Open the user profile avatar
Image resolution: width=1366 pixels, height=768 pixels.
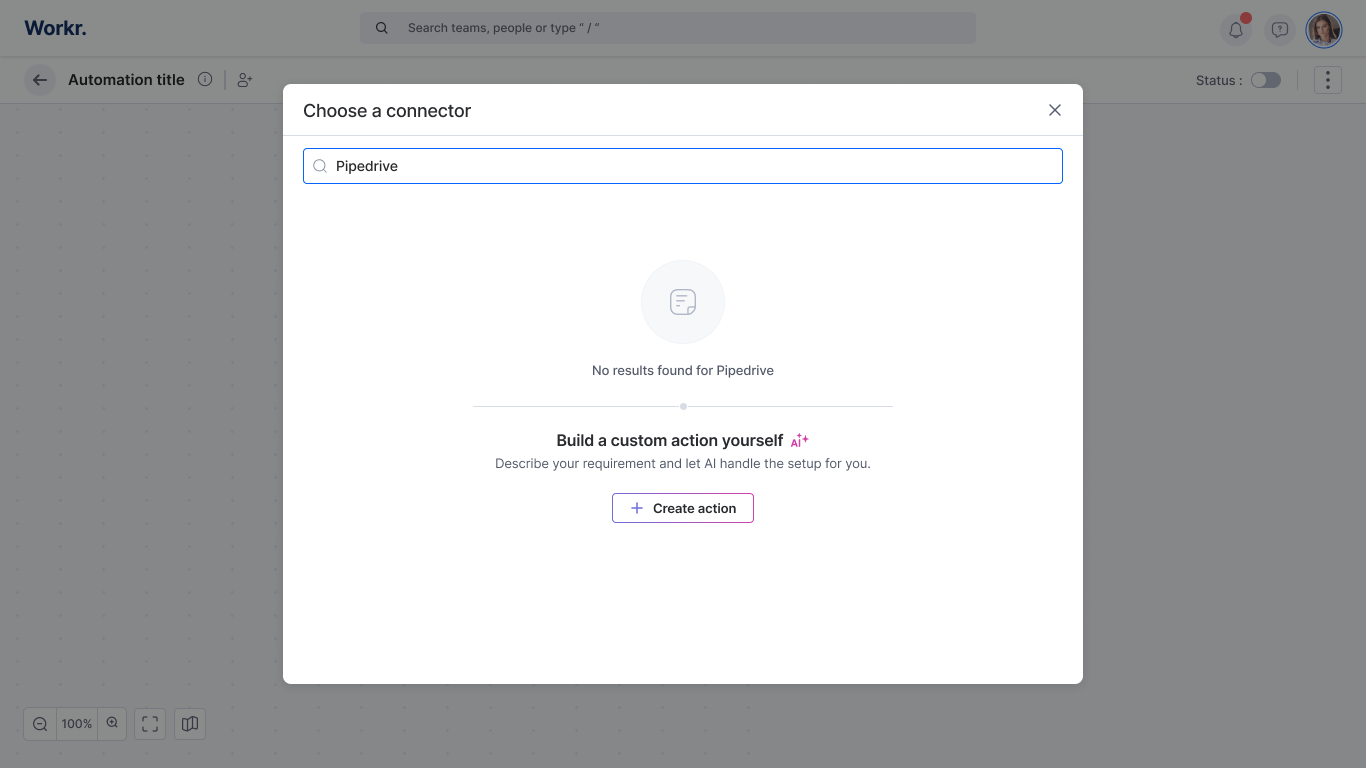coord(1324,30)
